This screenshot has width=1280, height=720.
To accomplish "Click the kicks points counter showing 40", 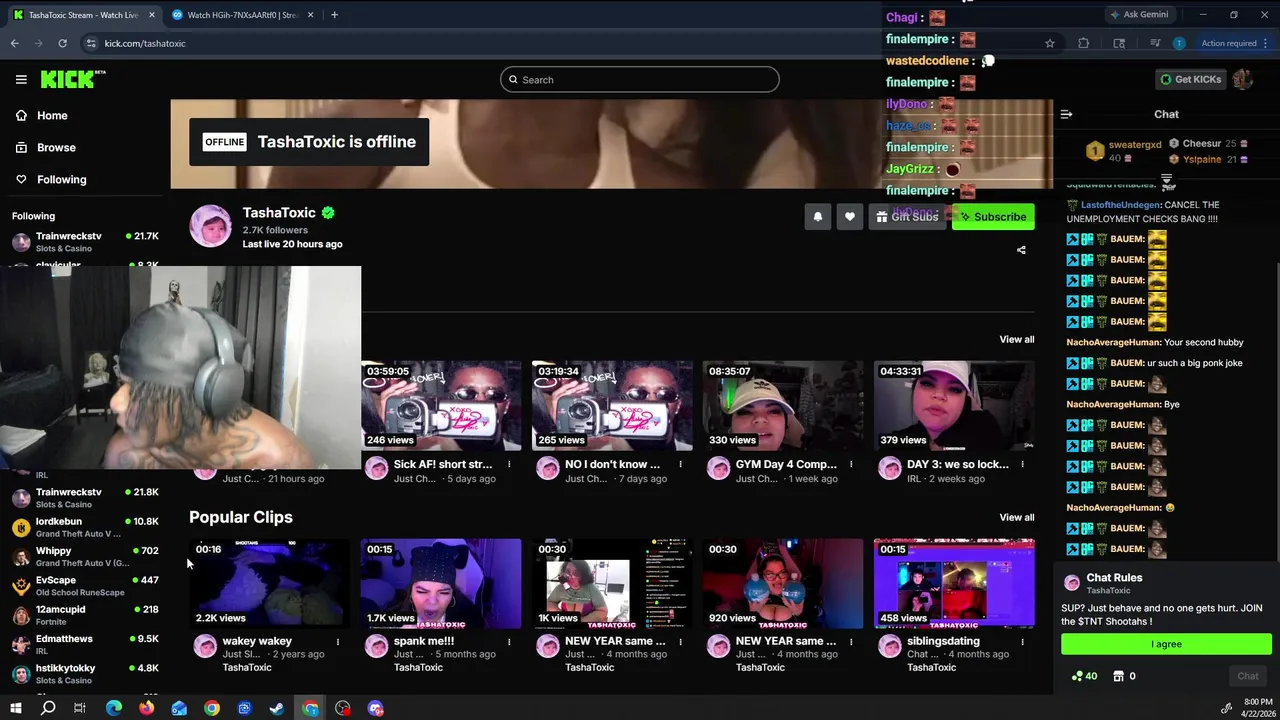I will click(x=1084, y=676).
